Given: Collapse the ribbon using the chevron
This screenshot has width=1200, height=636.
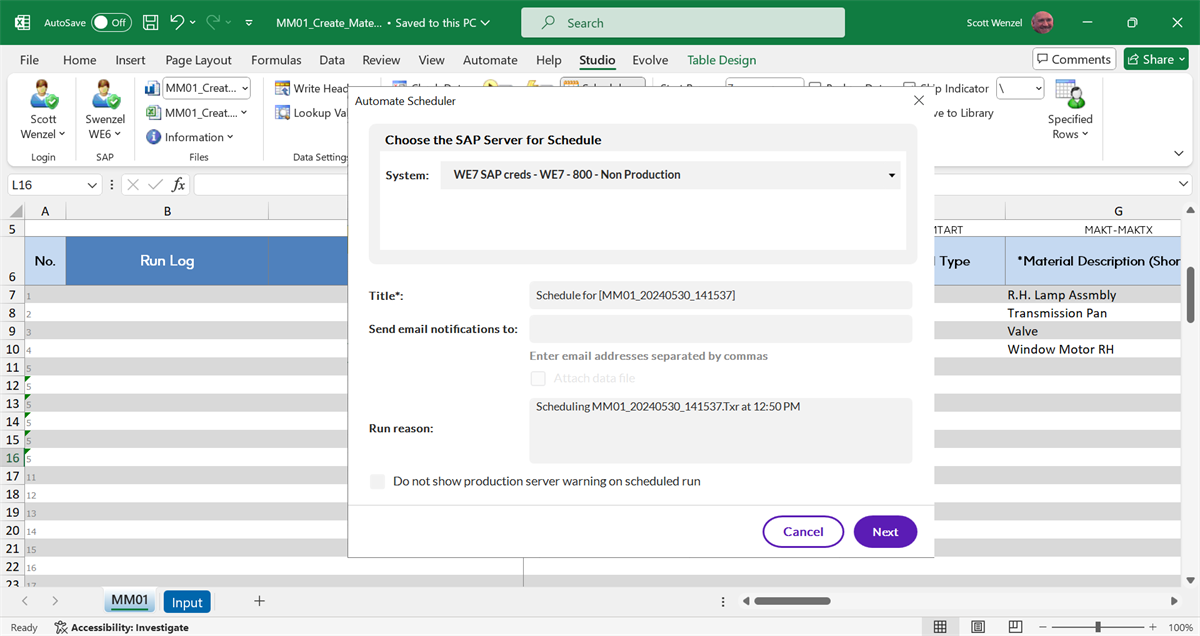Looking at the screenshot, I should point(1178,153).
